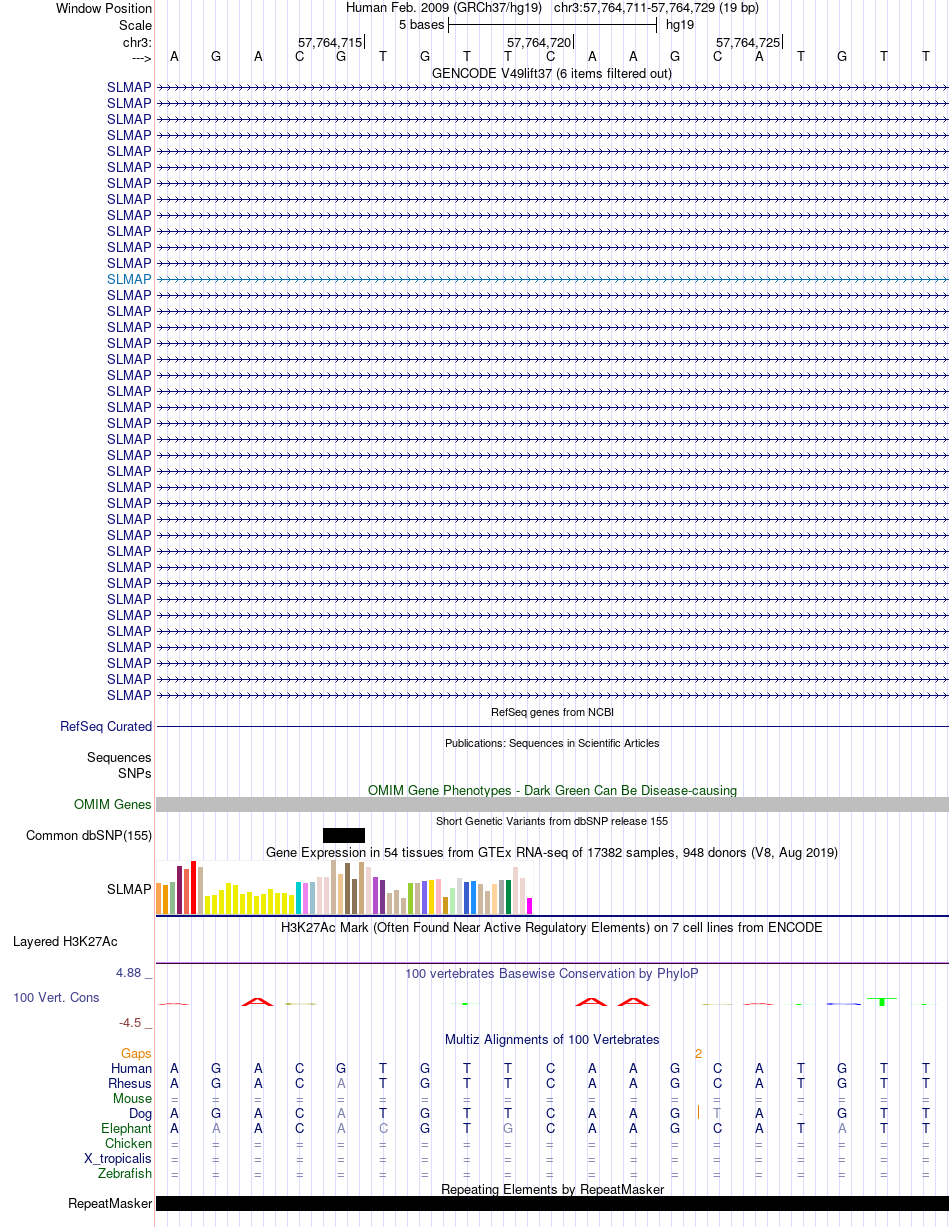Click the orange 2 gap count

coord(698,1054)
